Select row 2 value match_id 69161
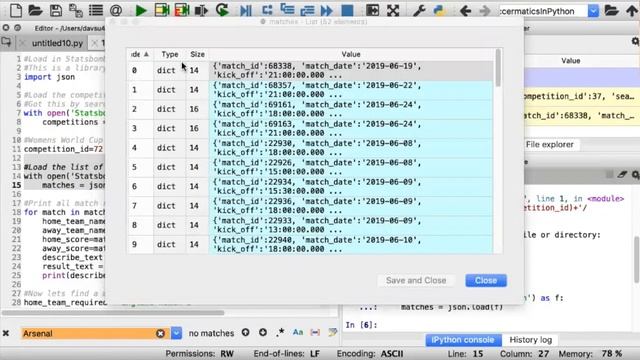The width and height of the screenshot is (640, 360). [x=351, y=109]
